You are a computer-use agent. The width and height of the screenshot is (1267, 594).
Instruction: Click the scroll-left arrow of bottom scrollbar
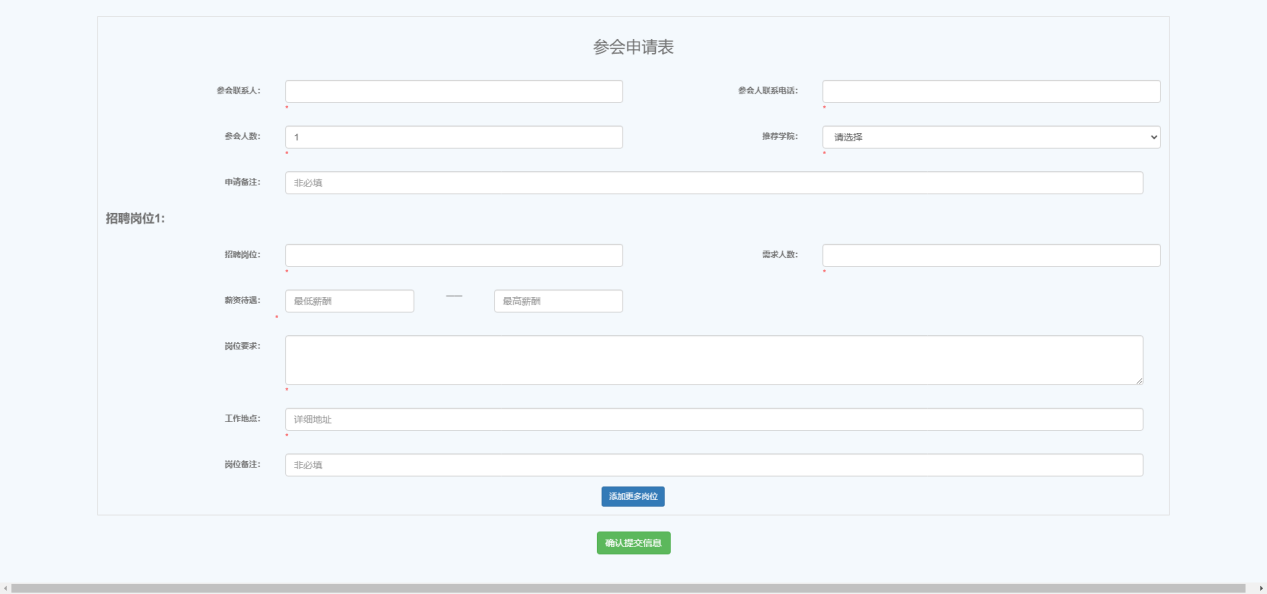(x=5, y=589)
